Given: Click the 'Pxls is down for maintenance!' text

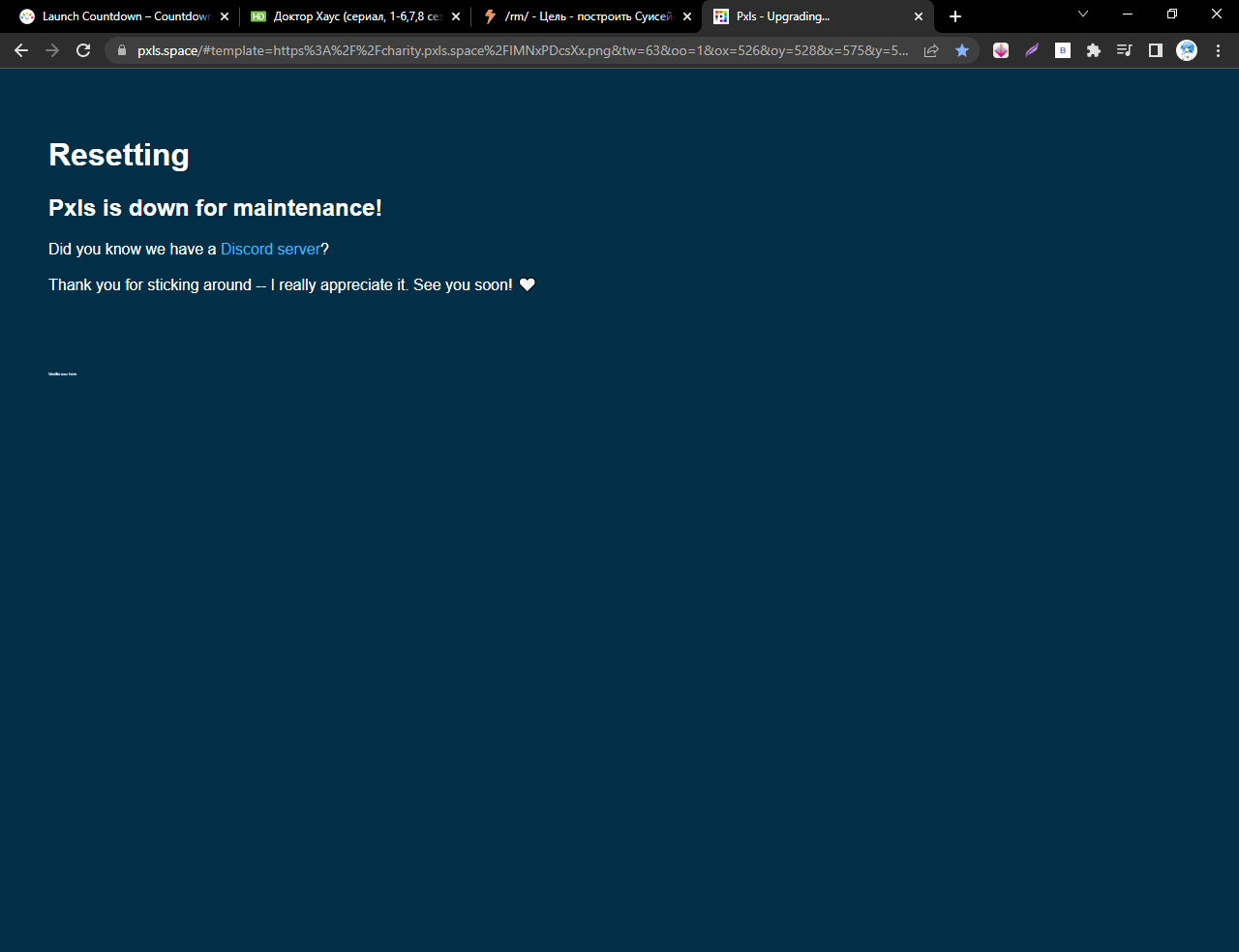Looking at the screenshot, I should tap(215, 208).
